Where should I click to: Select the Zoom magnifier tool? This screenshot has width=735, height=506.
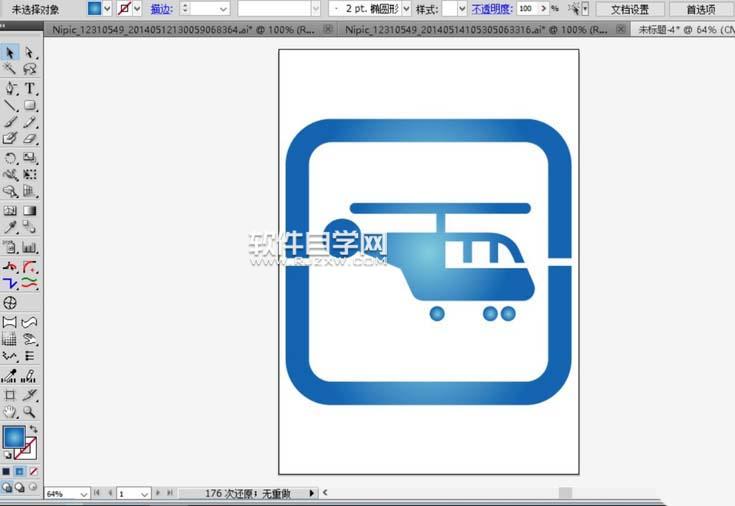pyautogui.click(x=30, y=411)
